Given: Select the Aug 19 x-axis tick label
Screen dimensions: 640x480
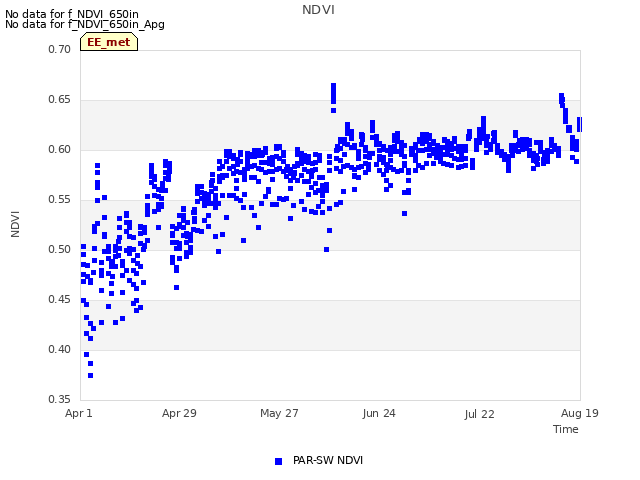Looking at the screenshot, I should (580, 413).
